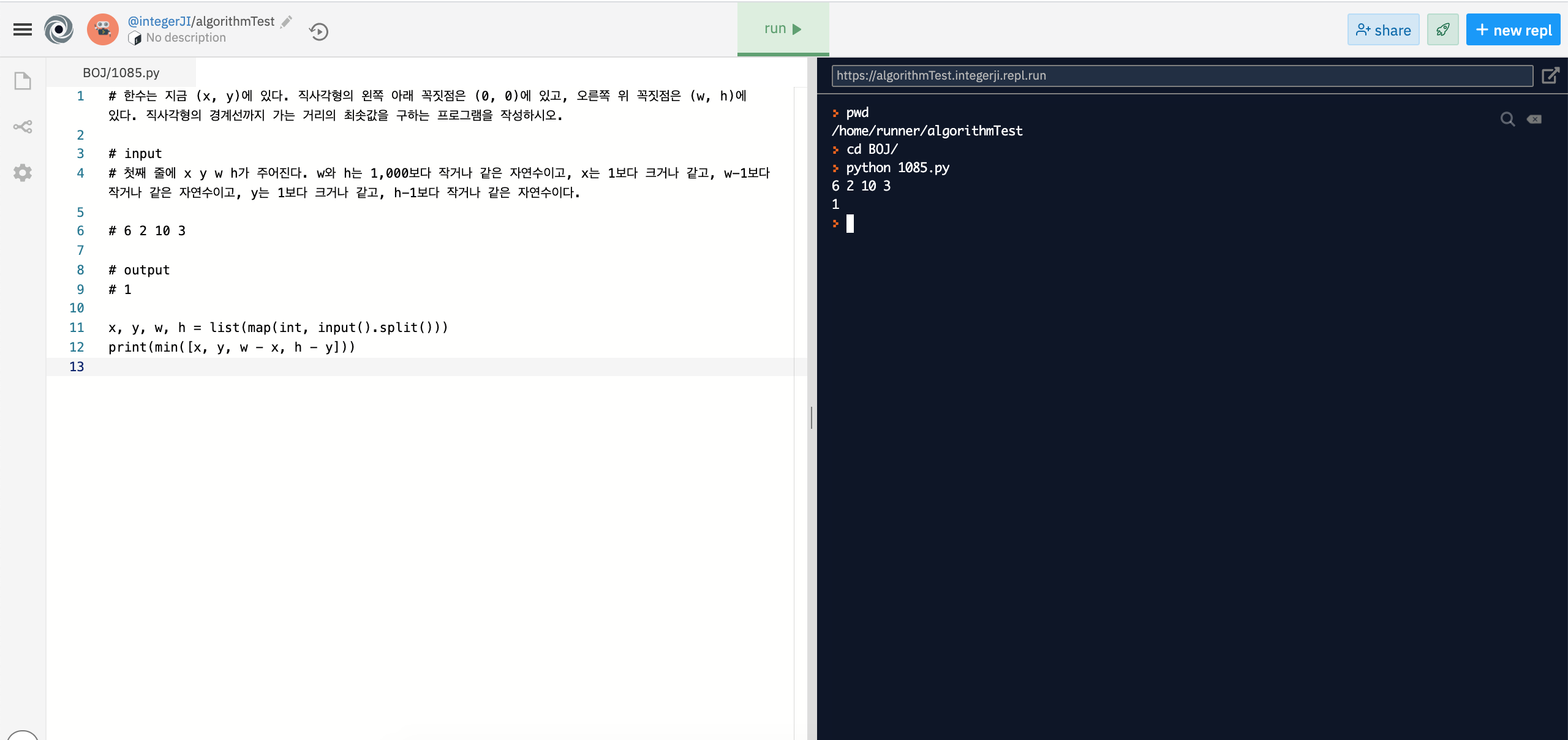Open the @integerJI profile link
The height and width of the screenshot is (740, 1568).
click(x=159, y=21)
